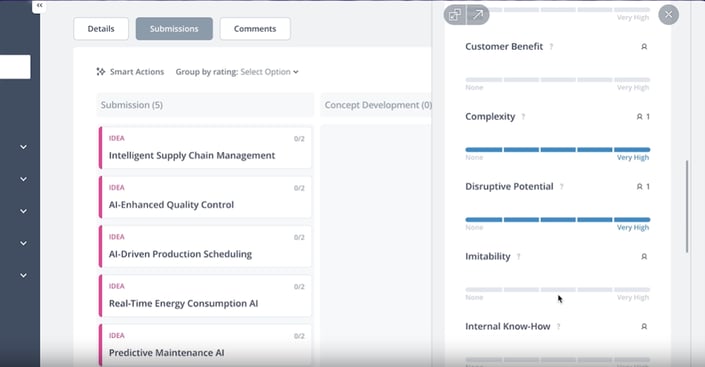Click the Smart Actions button

pos(130,72)
